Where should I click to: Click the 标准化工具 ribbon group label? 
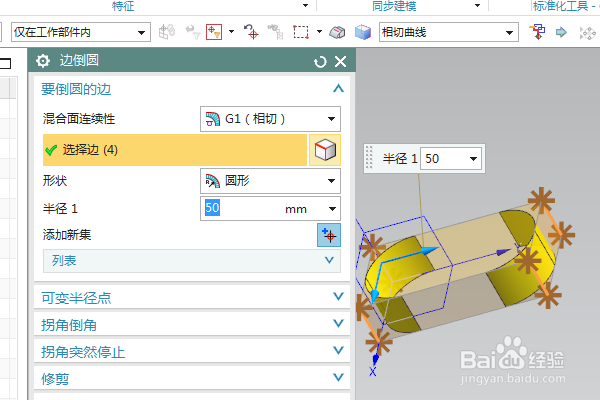(561, 6)
